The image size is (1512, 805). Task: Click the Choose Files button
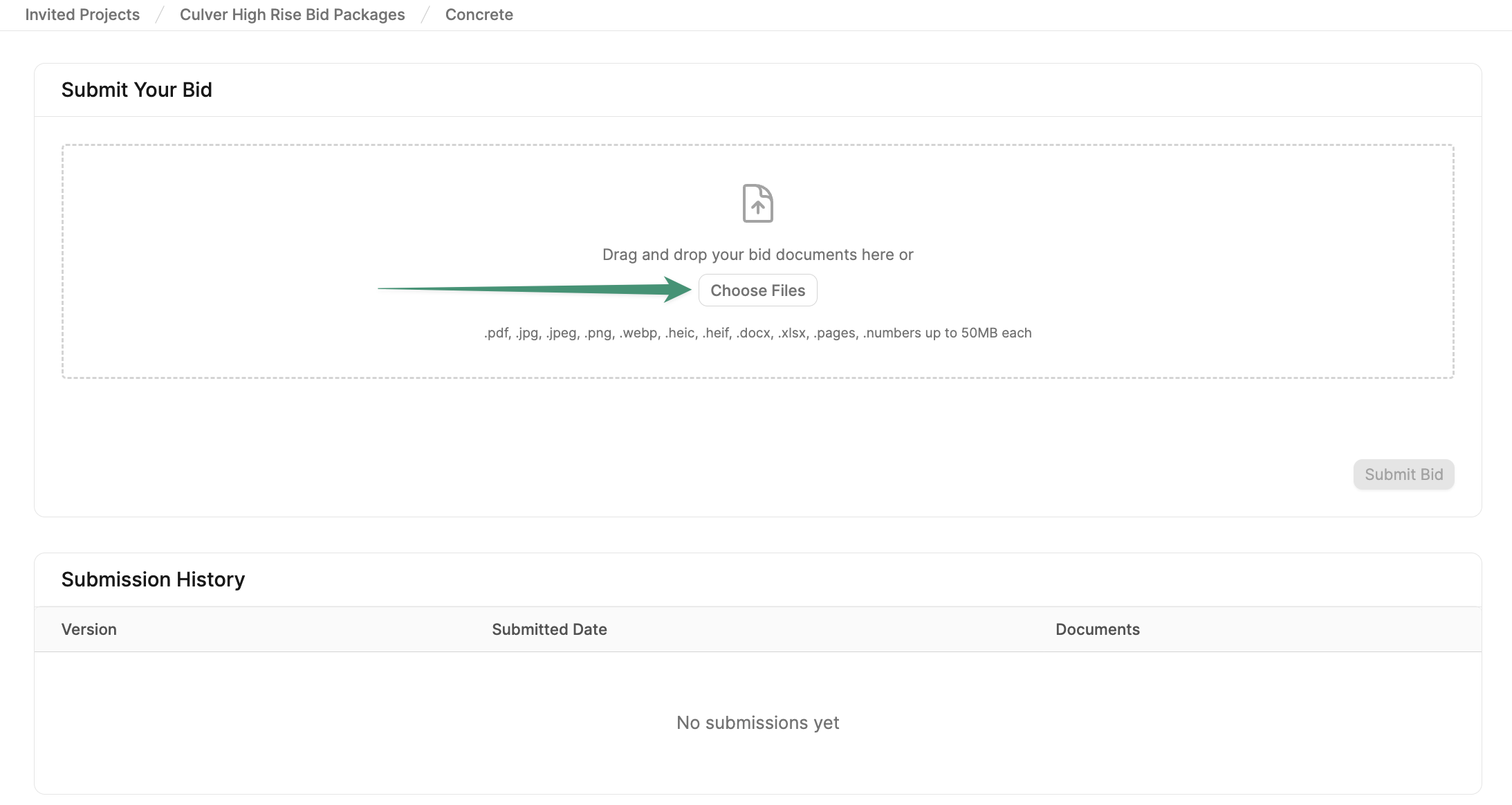(x=757, y=290)
